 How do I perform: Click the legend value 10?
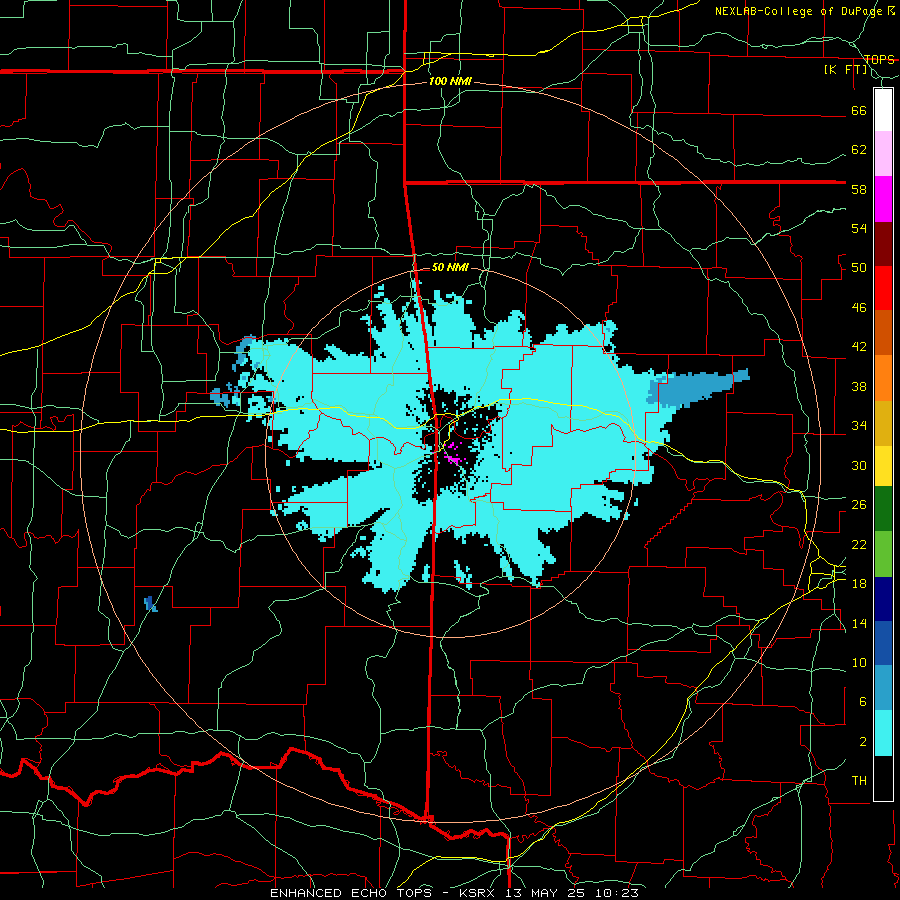click(x=859, y=663)
